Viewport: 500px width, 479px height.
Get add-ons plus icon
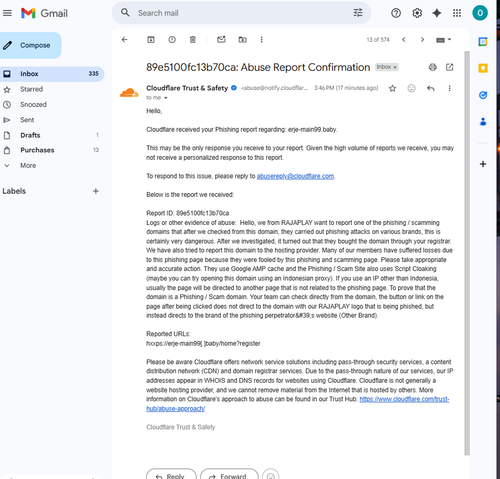click(x=483, y=164)
